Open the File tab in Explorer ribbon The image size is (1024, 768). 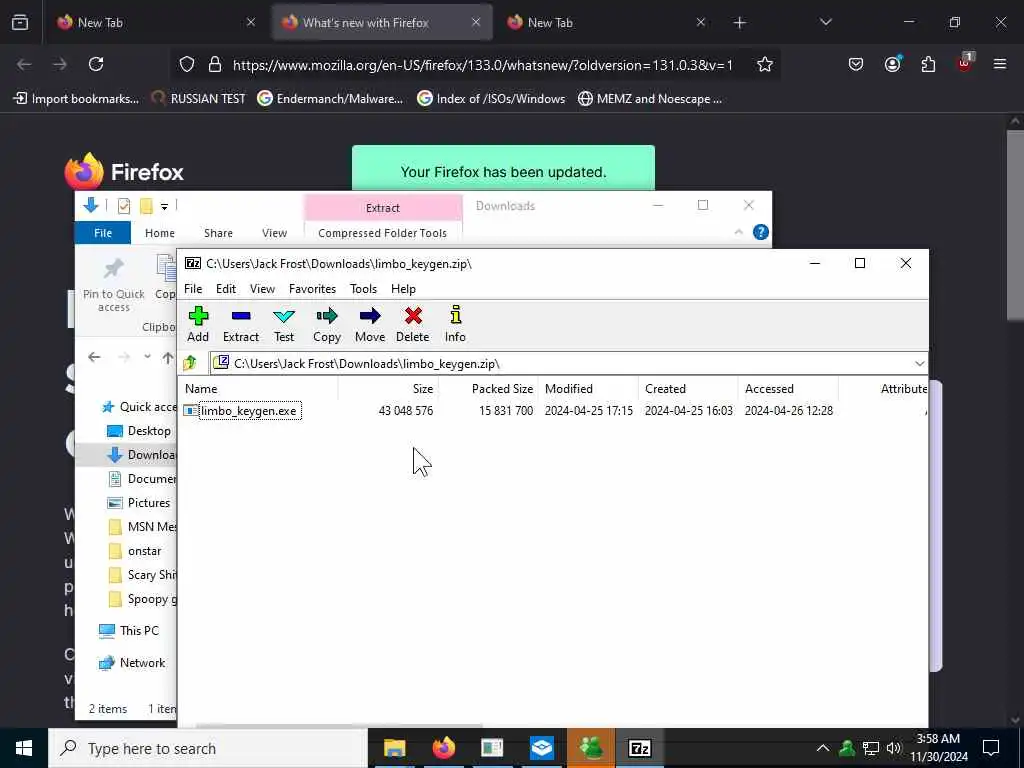(103, 233)
